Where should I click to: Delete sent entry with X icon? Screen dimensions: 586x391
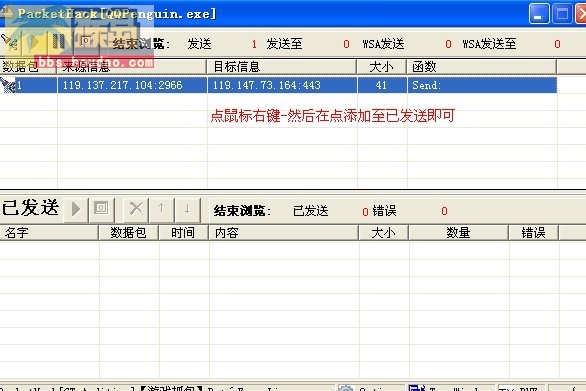136,209
